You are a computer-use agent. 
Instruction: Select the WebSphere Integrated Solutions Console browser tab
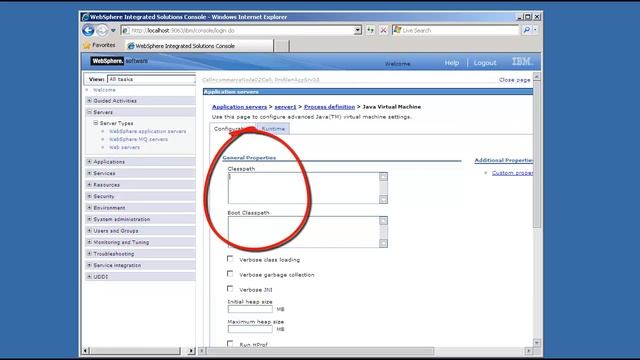[x=199, y=46]
